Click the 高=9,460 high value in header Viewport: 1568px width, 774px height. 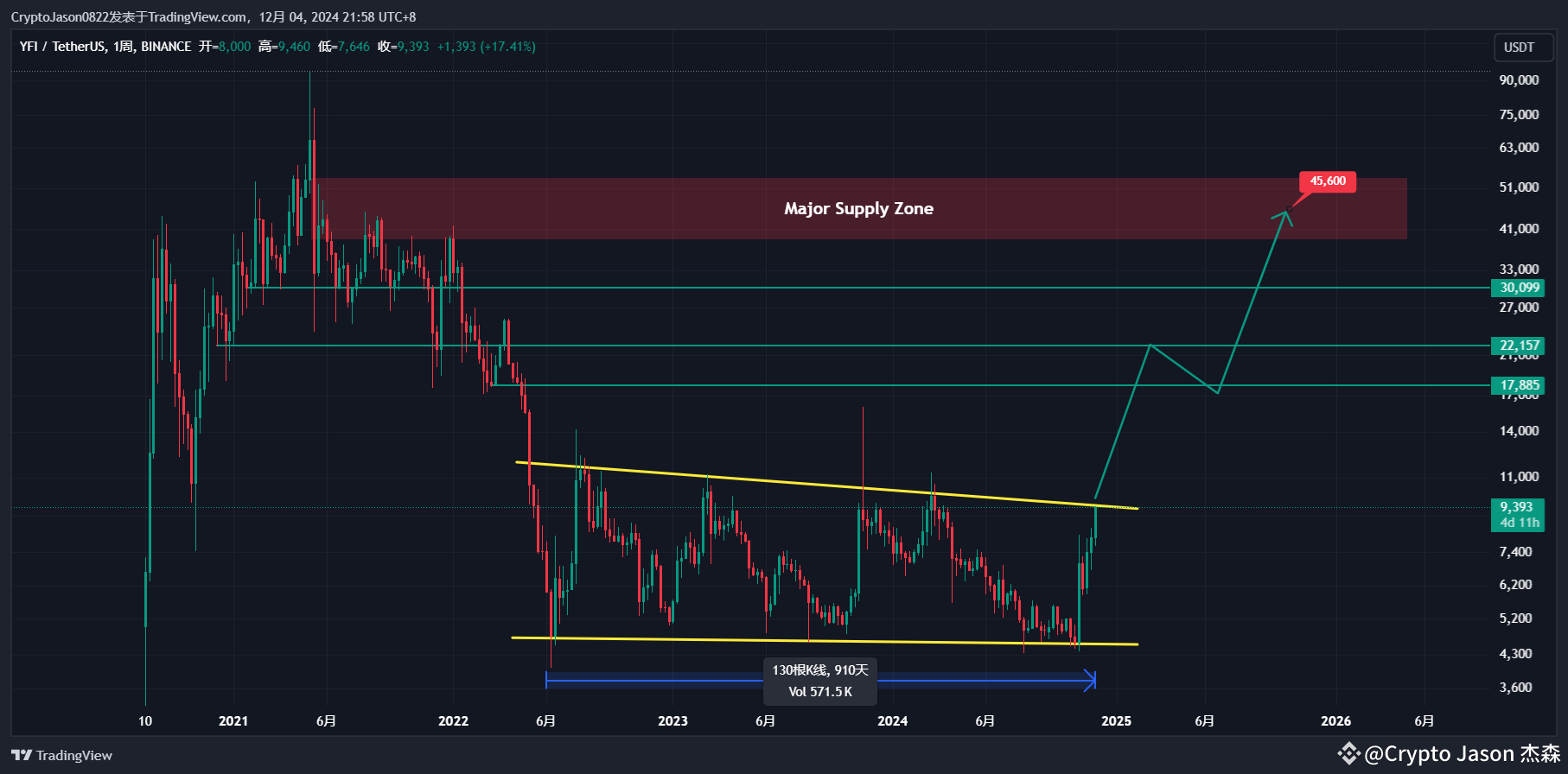coord(284,47)
